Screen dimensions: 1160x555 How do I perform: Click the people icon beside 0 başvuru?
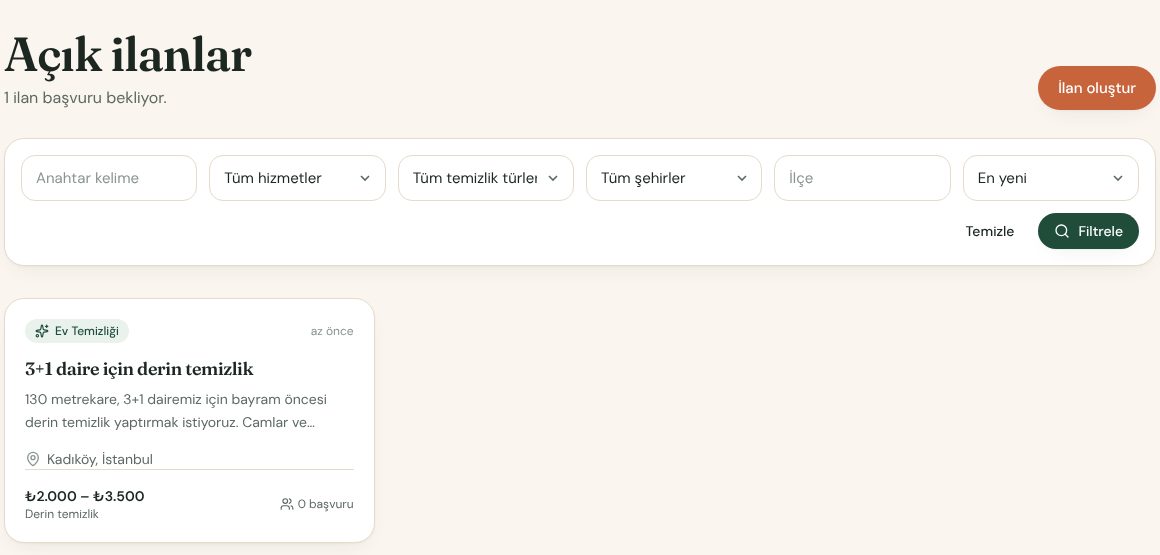pyautogui.click(x=287, y=504)
